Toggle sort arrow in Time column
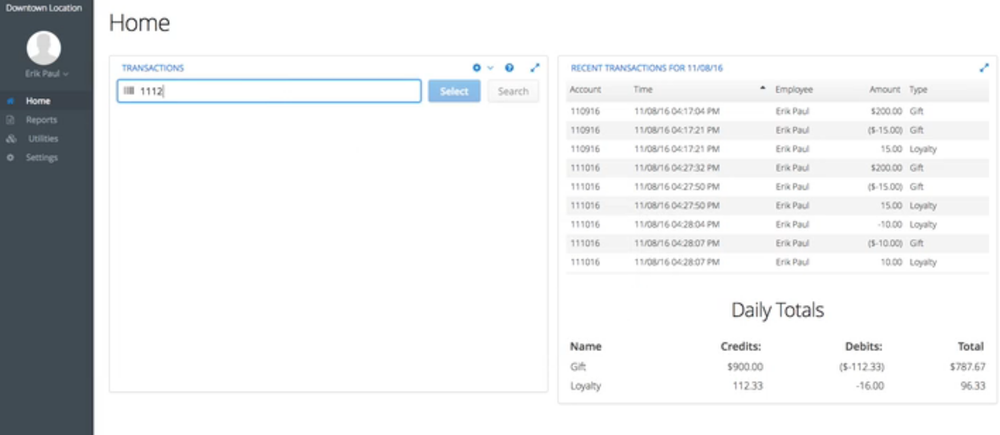 point(763,89)
